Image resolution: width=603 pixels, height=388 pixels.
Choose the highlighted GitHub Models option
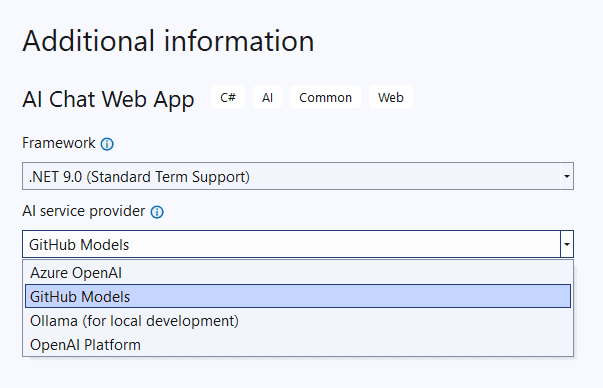pos(298,296)
